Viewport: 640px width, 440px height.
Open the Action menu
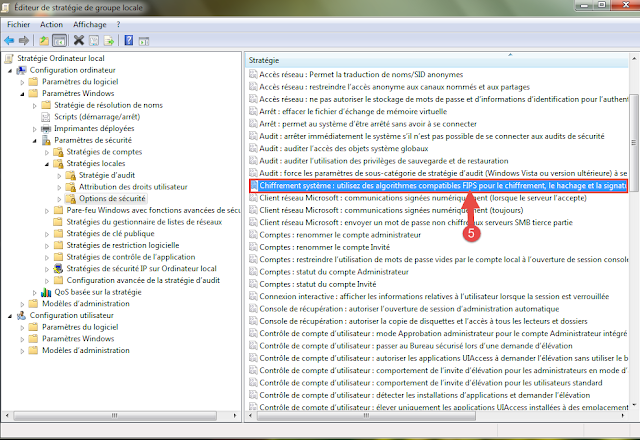pos(51,24)
